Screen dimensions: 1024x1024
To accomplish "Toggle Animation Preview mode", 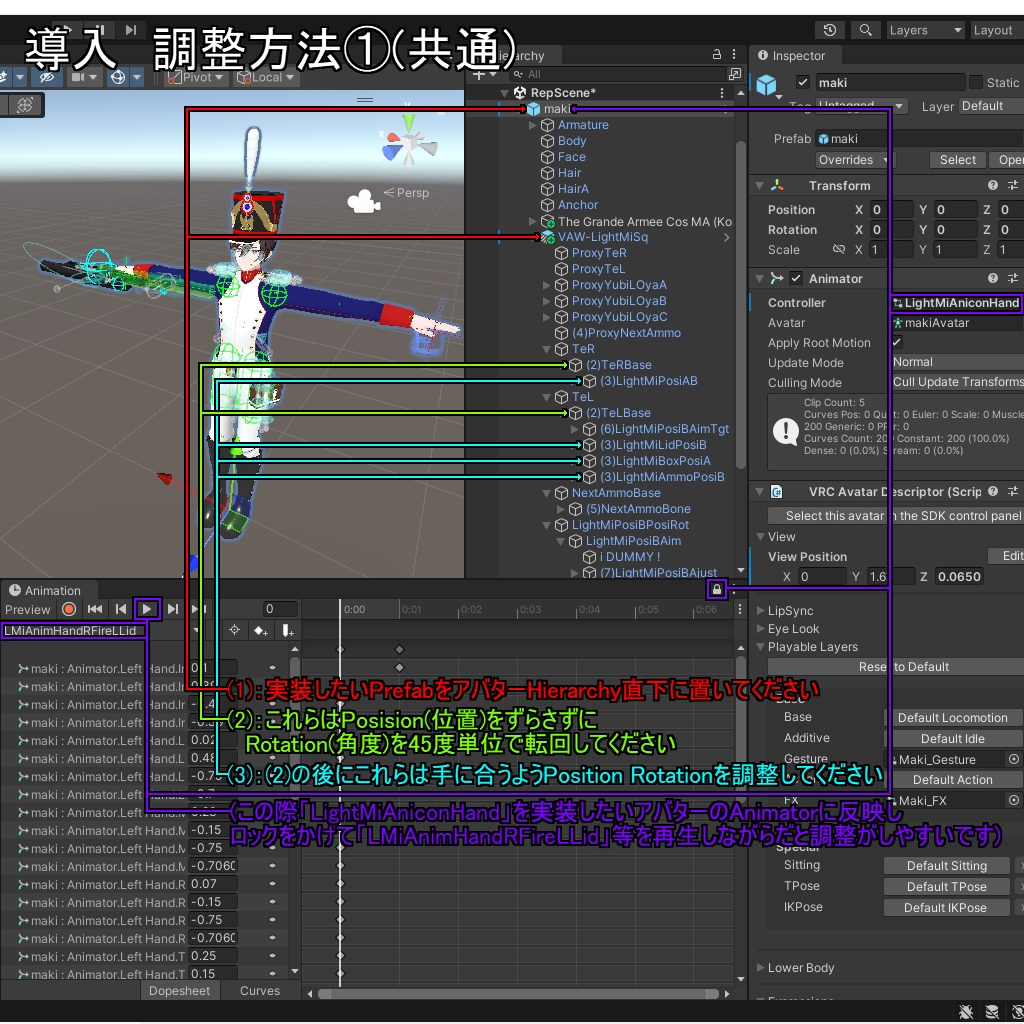I will (x=27, y=609).
